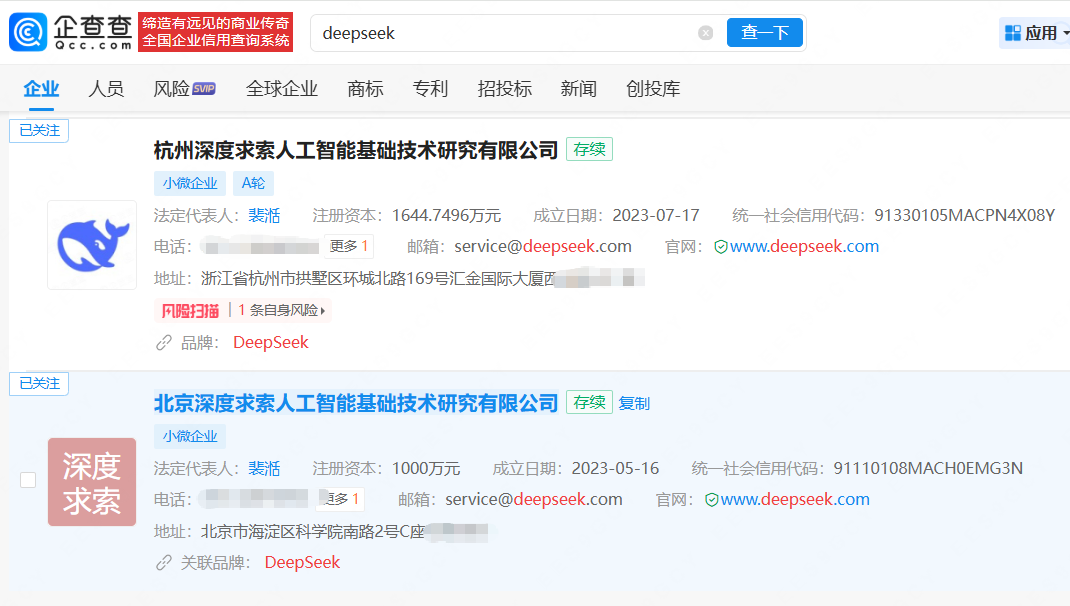Click the deepseek search input field

pos(505,33)
